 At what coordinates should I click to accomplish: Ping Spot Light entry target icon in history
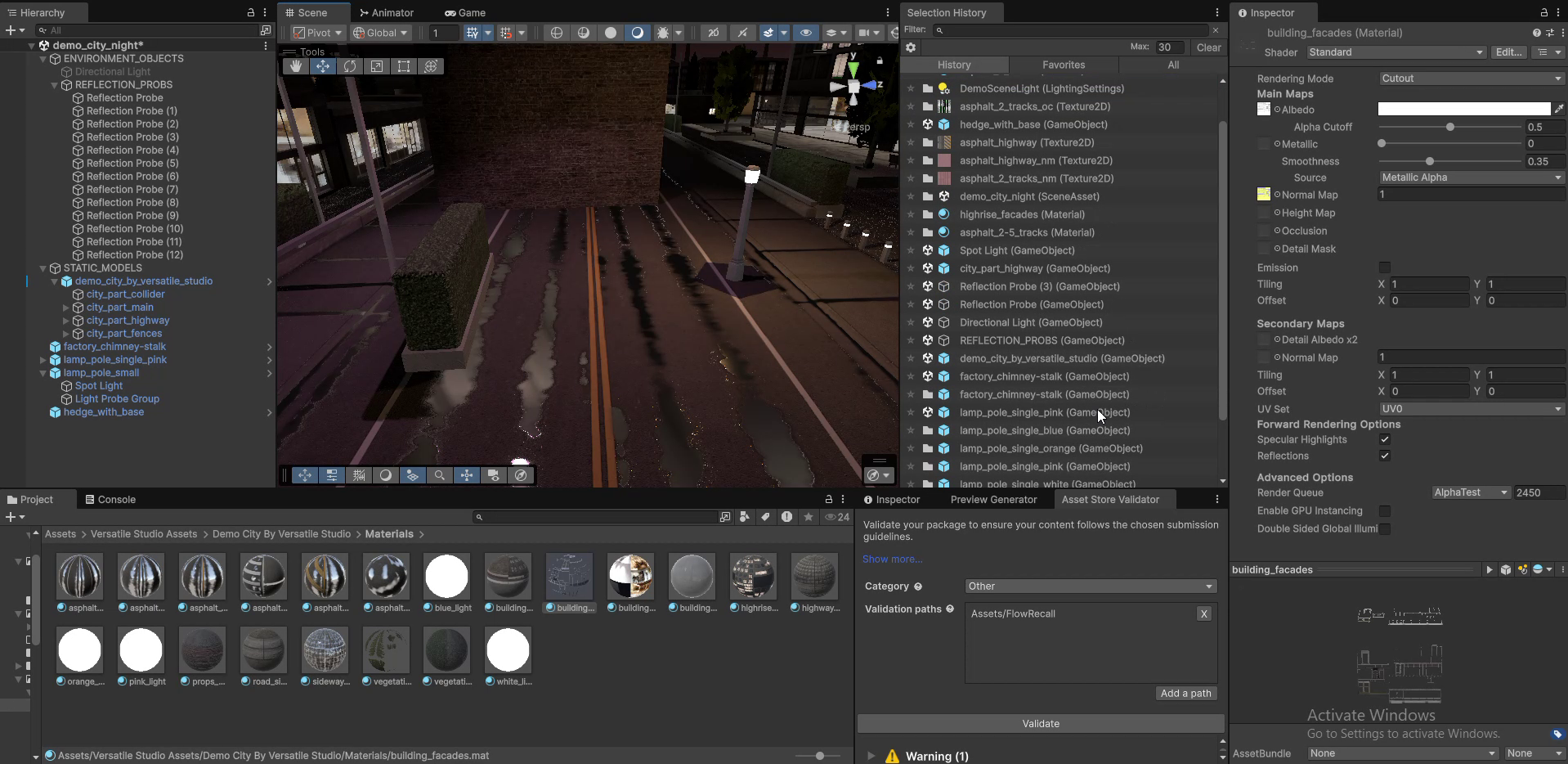[x=928, y=250]
